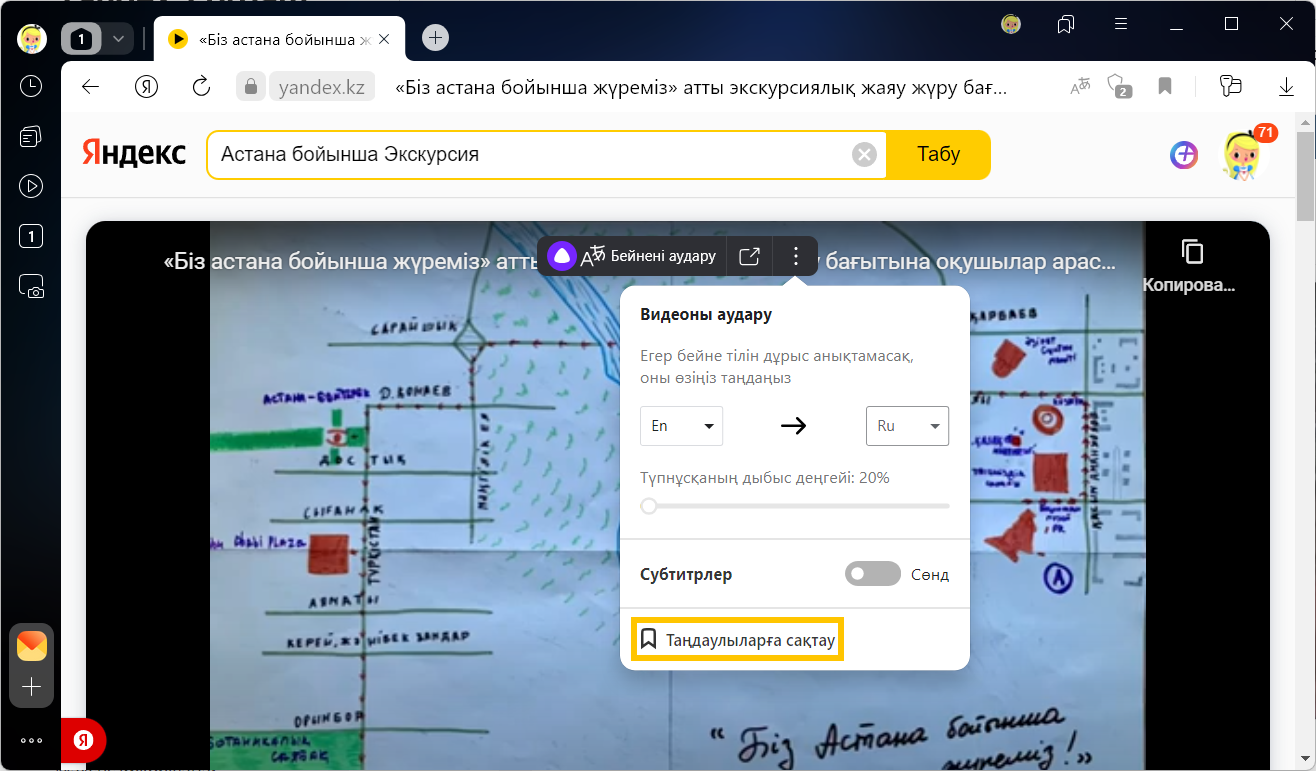Open the «En» source language dropdown
1316x771 pixels.
681,426
